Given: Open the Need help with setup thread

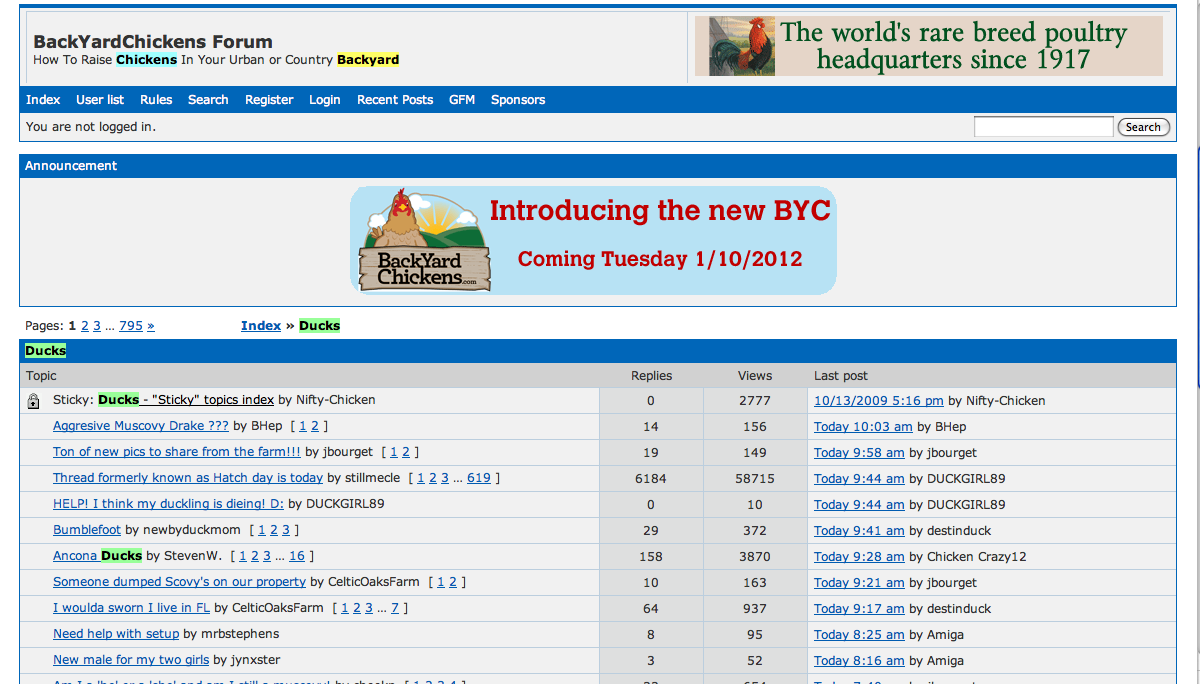Looking at the screenshot, I should [116, 634].
